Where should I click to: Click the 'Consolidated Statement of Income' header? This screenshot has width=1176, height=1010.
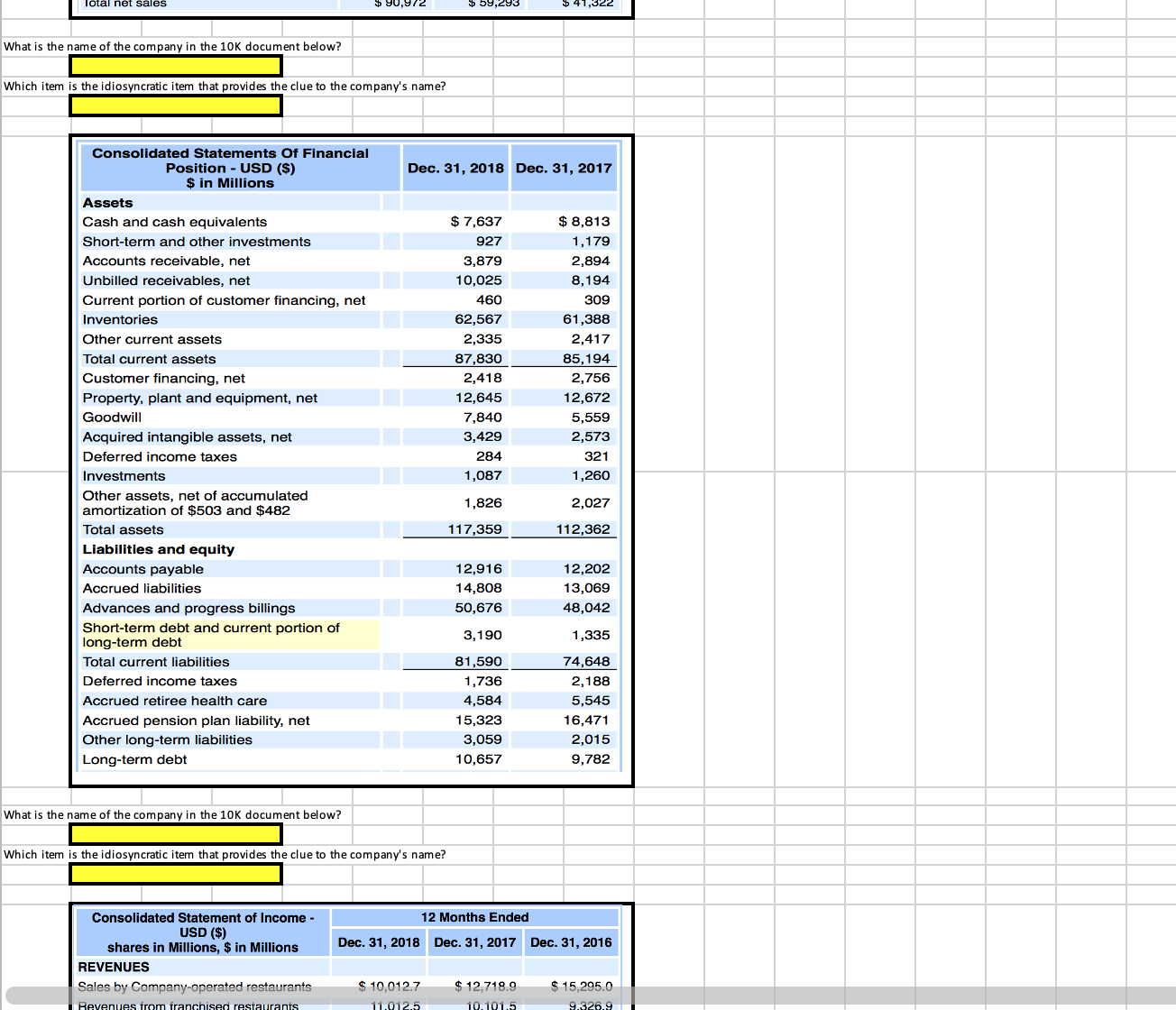tap(203, 932)
